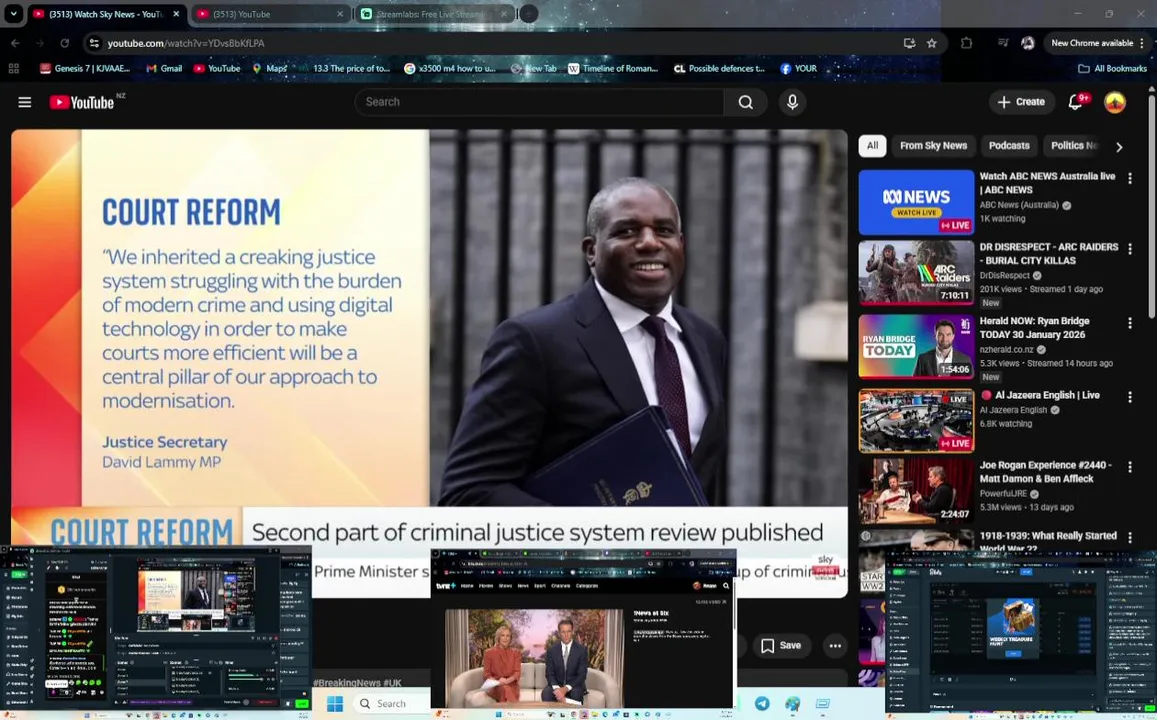
Task: Open the Joe Rogan Experience video thumbnail
Action: point(916,491)
